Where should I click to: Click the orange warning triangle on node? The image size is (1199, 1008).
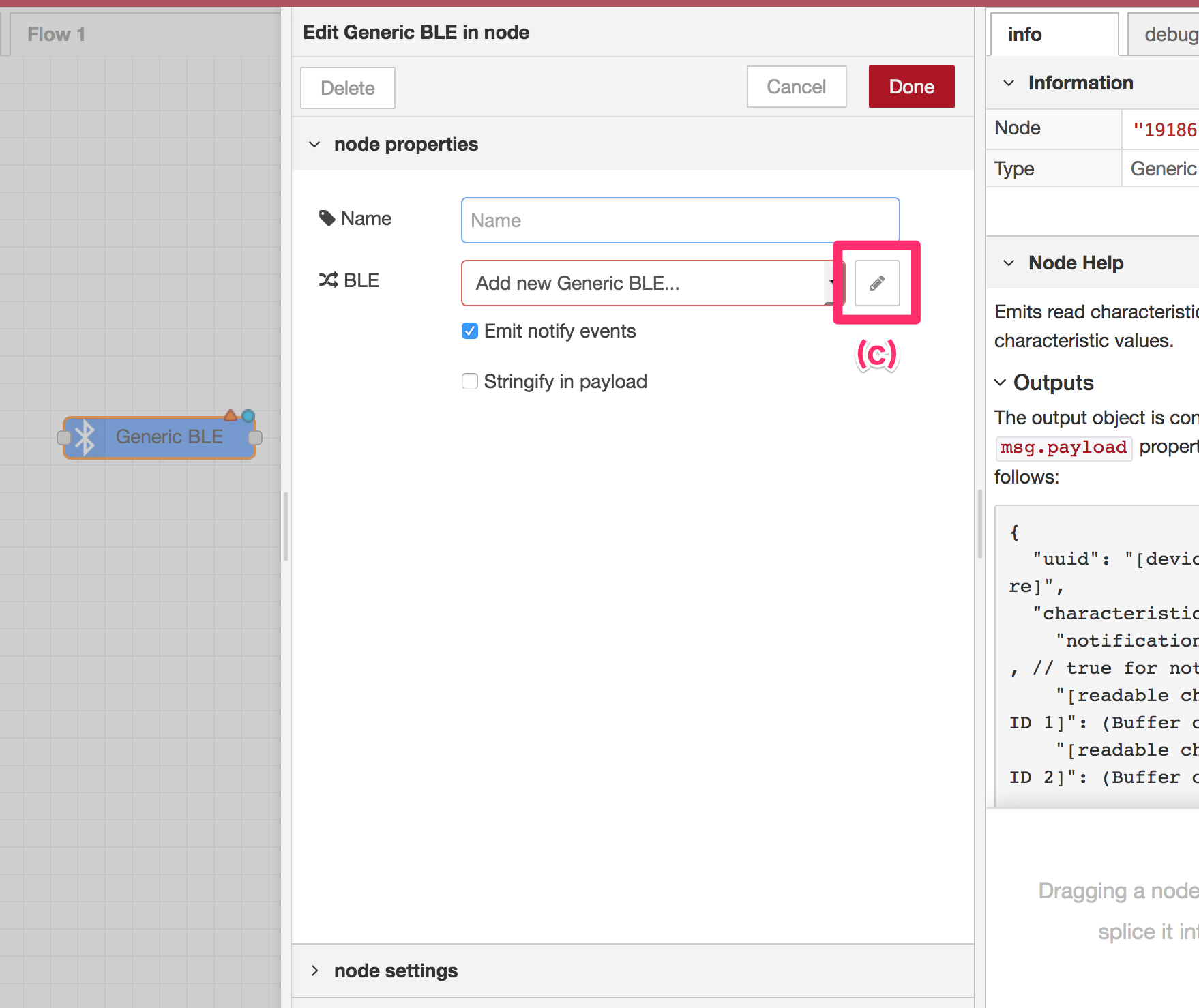(231, 415)
